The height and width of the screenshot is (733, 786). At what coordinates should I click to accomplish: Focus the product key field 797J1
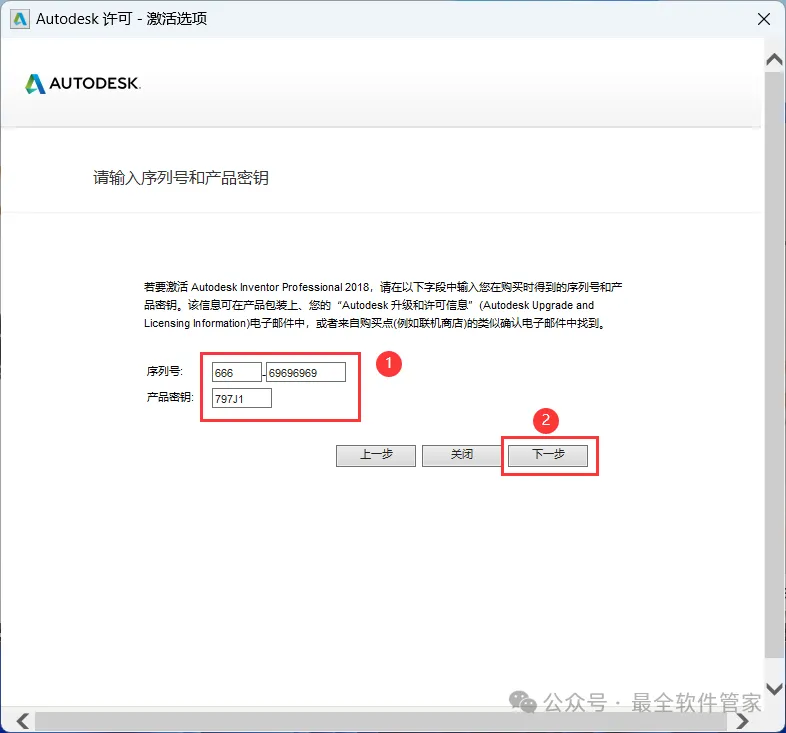point(242,399)
